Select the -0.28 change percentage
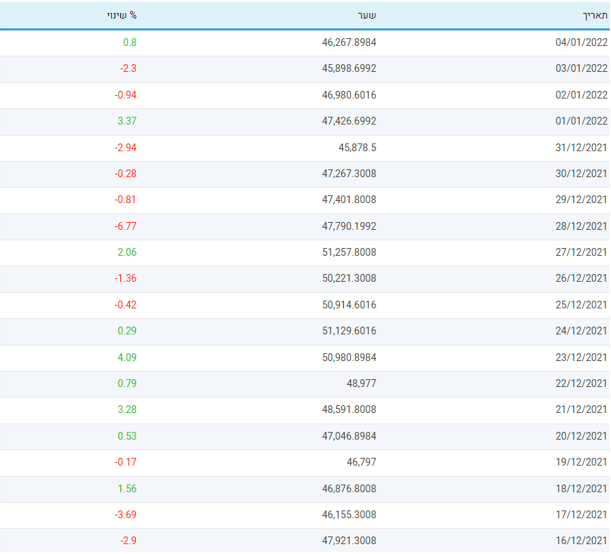 click(x=125, y=173)
